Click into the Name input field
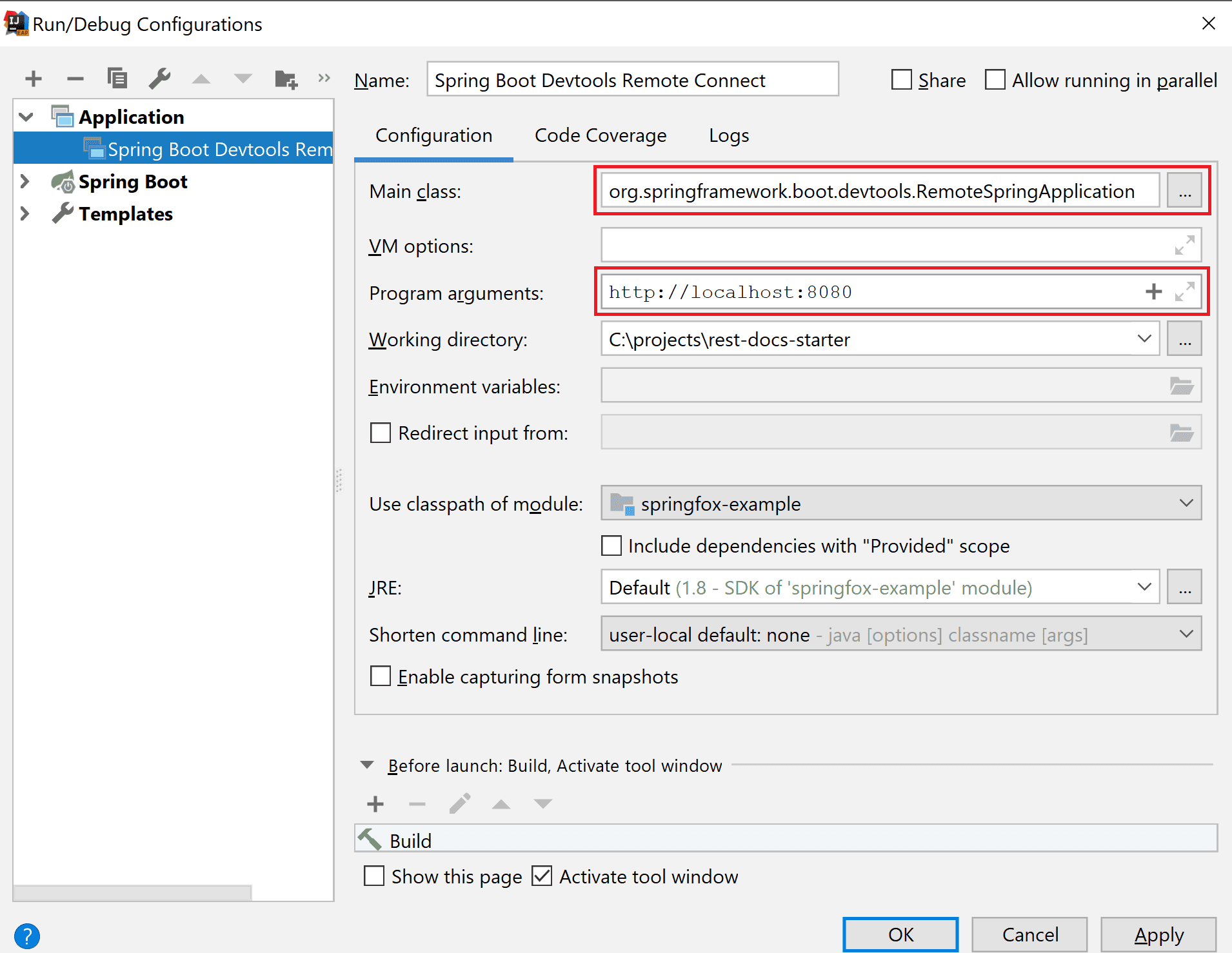Image resolution: width=1232 pixels, height=953 pixels. pos(632,80)
